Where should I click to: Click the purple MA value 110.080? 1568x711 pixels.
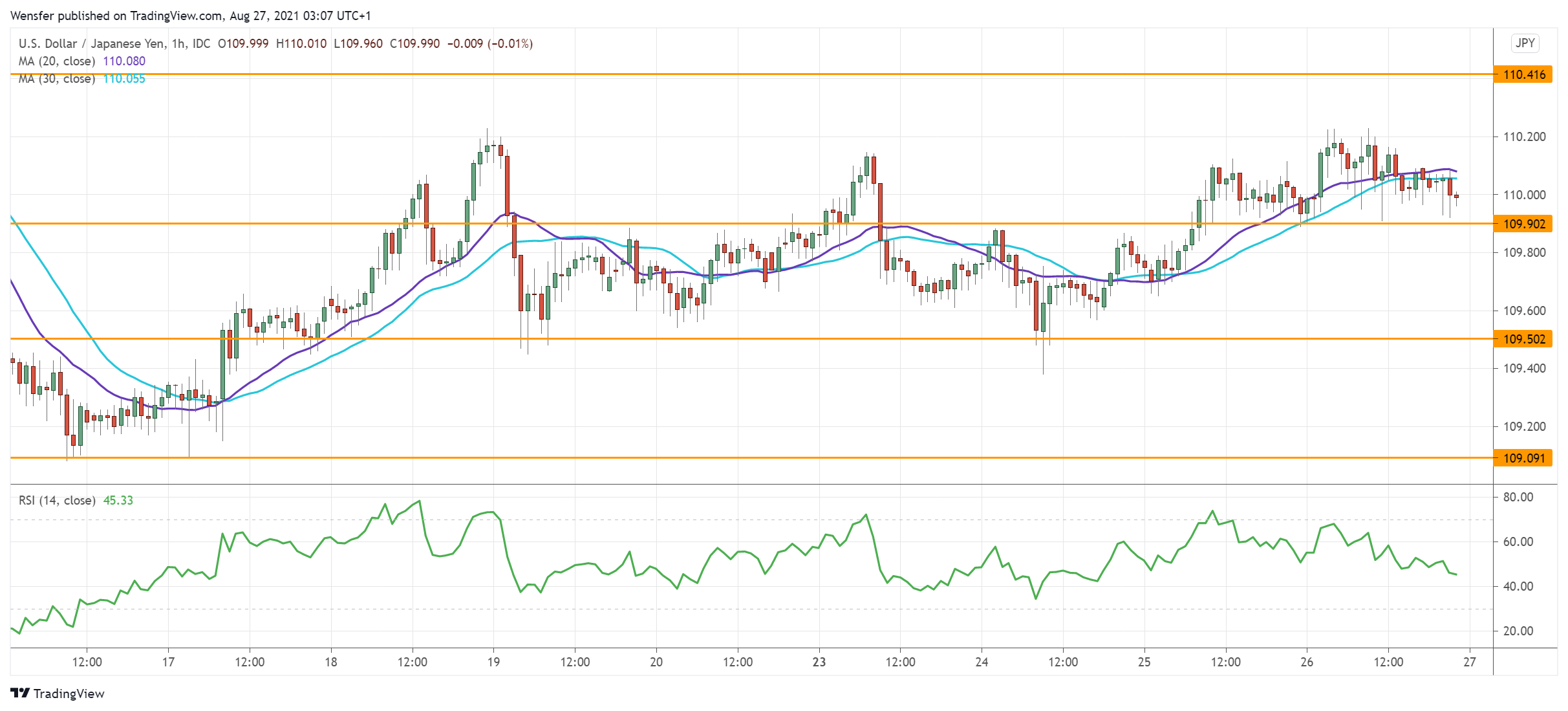coord(124,61)
